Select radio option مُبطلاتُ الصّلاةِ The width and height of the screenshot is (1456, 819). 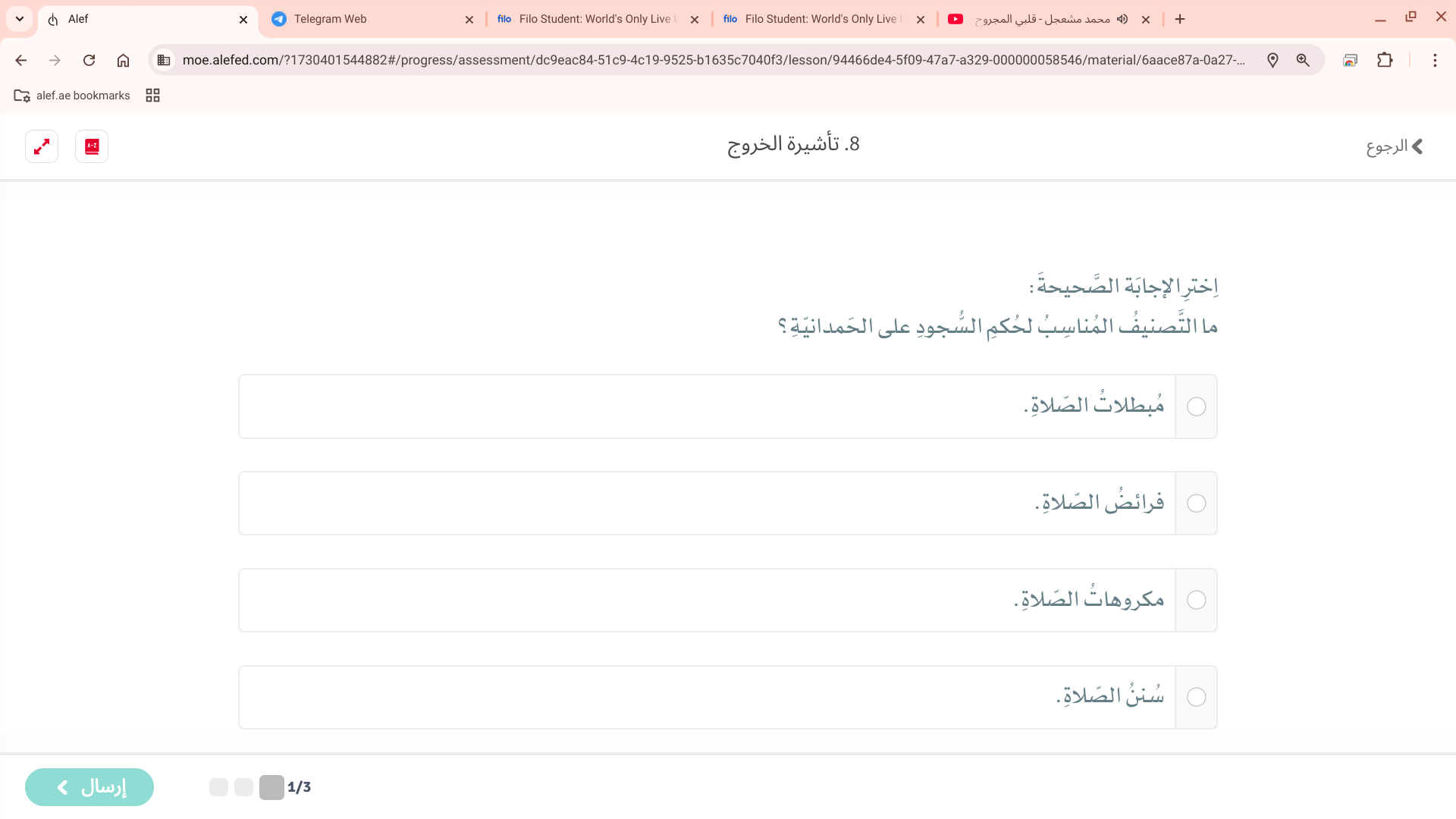pyautogui.click(x=1196, y=406)
